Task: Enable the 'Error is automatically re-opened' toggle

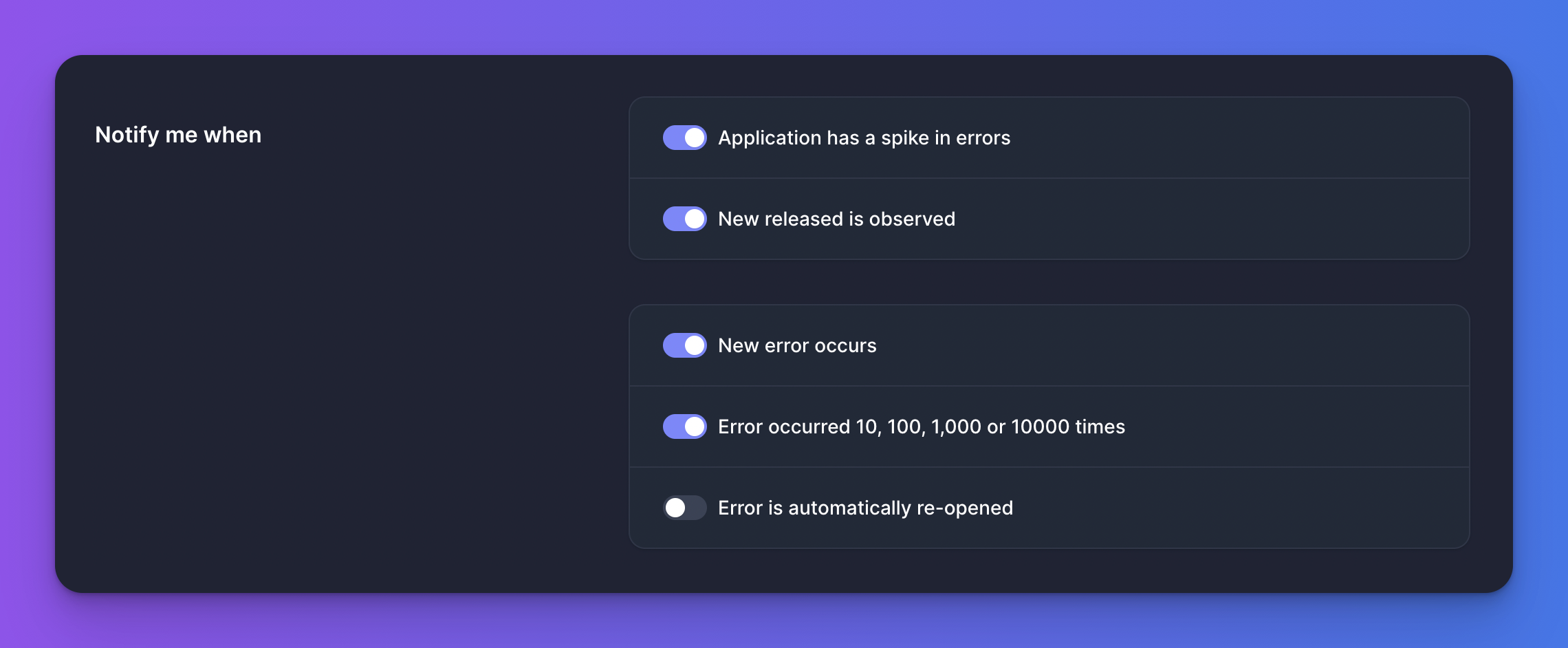Action: click(x=684, y=508)
